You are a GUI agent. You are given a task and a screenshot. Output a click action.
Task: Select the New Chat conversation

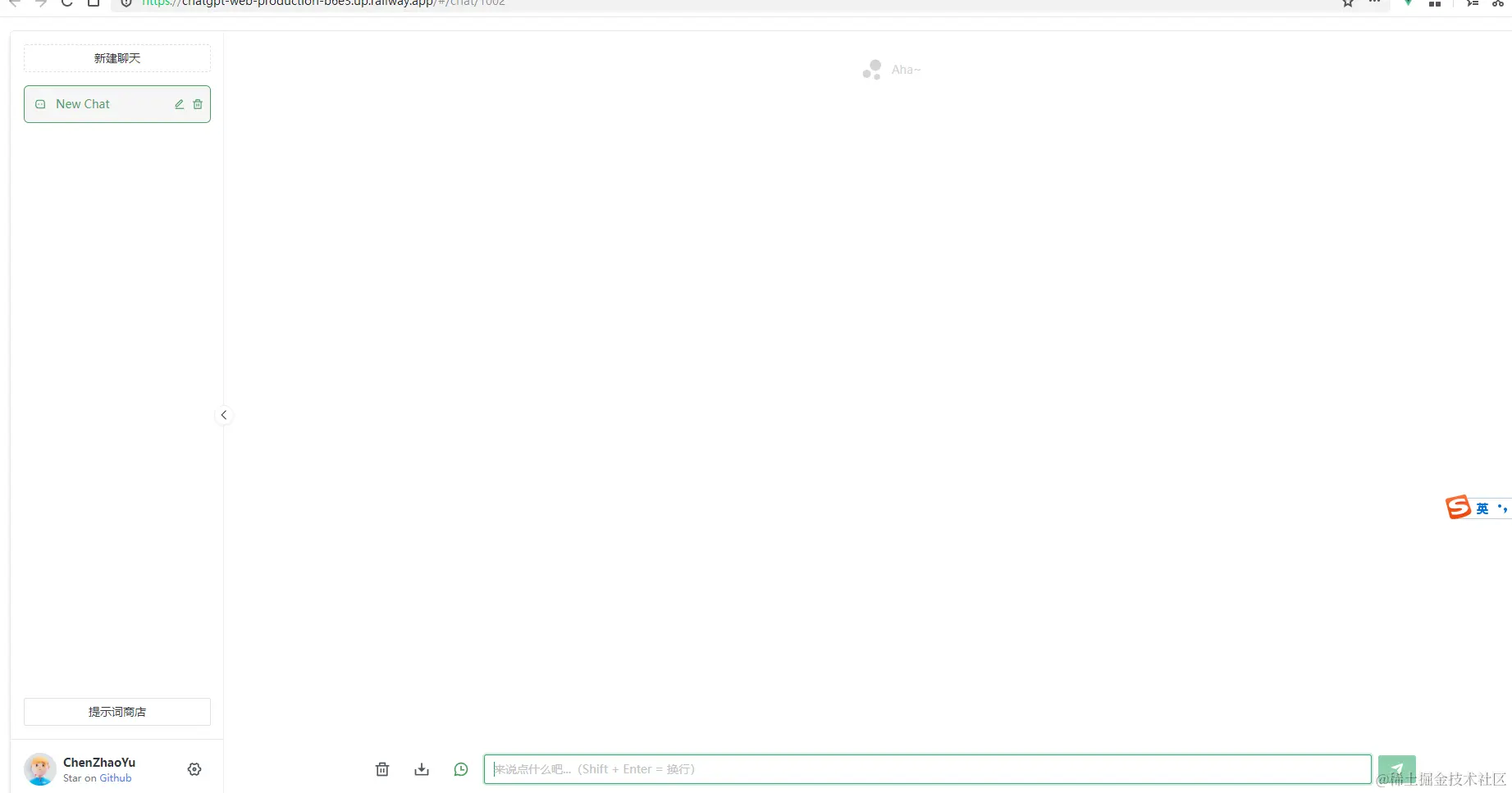[x=117, y=104]
